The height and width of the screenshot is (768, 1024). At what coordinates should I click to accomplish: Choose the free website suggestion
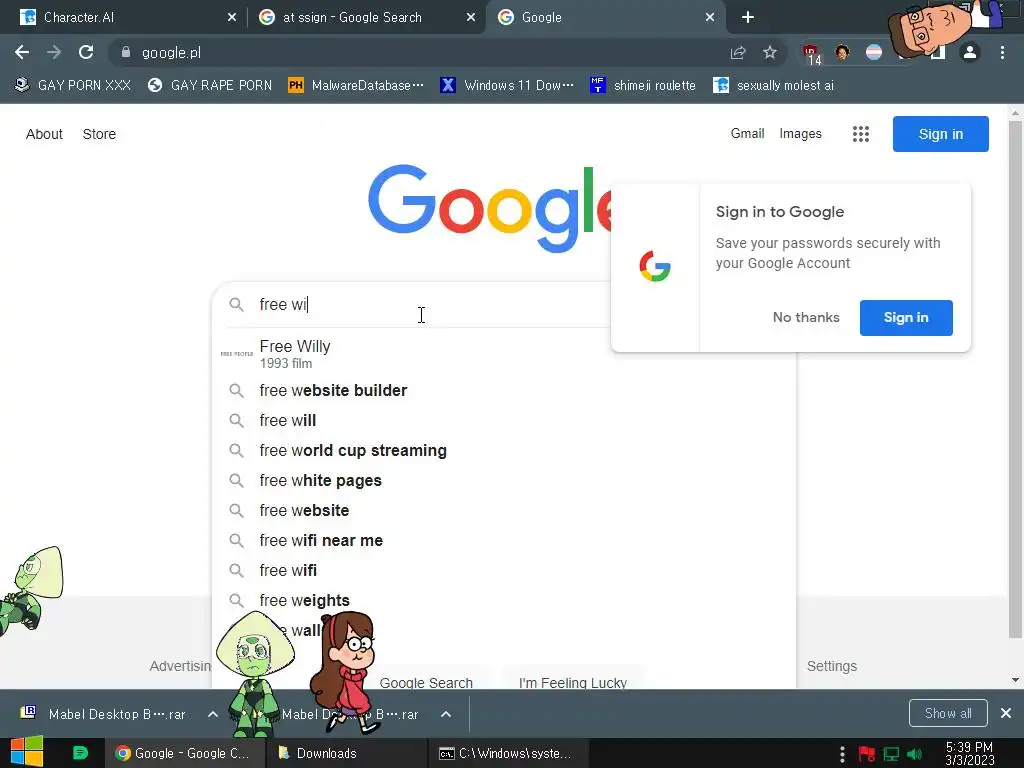click(504, 511)
